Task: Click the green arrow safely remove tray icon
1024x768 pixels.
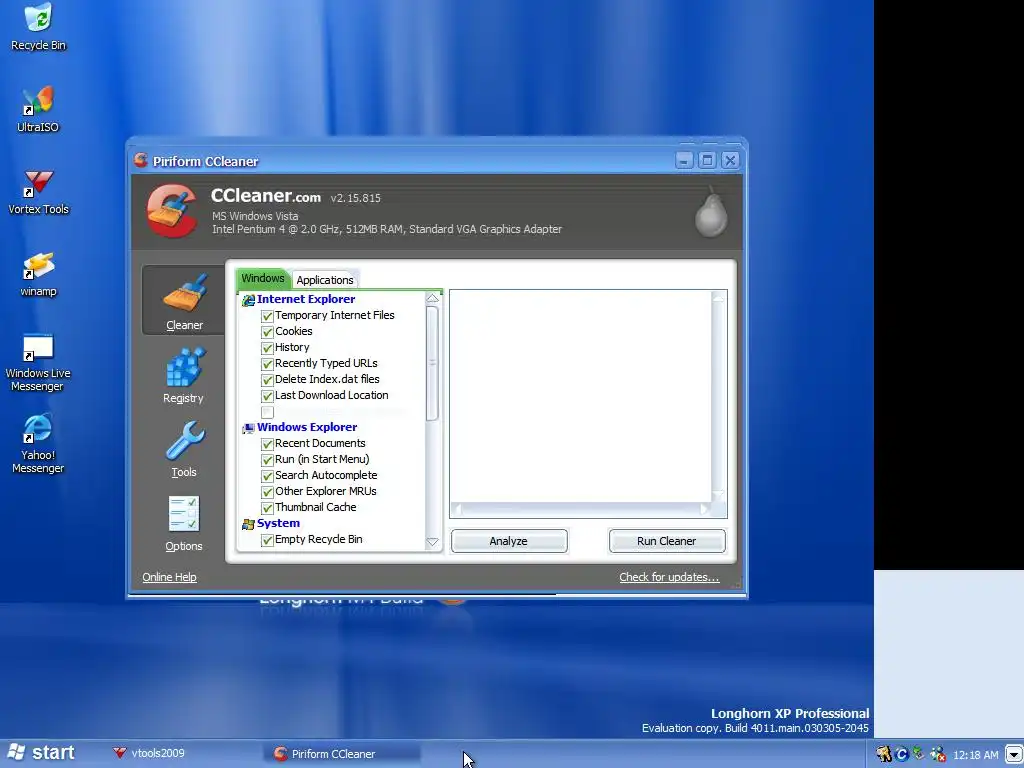Action: pos(919,754)
